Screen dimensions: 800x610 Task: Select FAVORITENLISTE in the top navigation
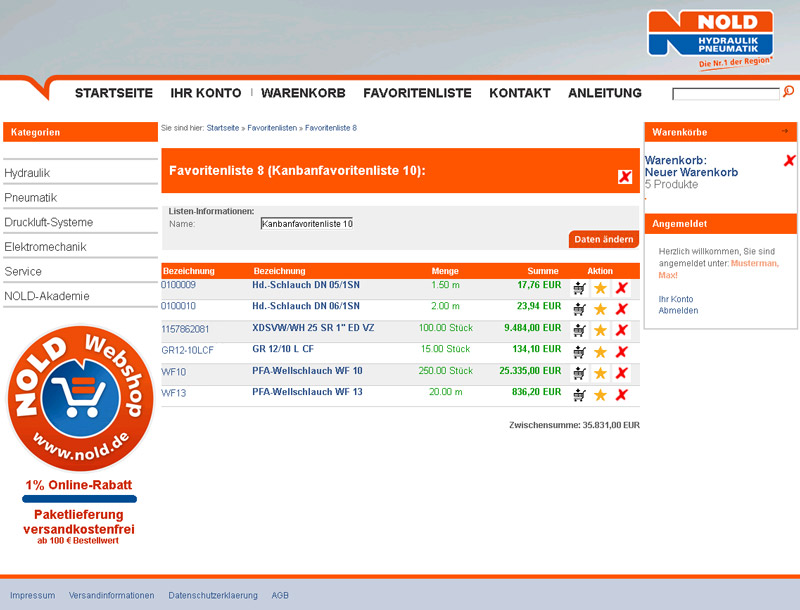[417, 93]
